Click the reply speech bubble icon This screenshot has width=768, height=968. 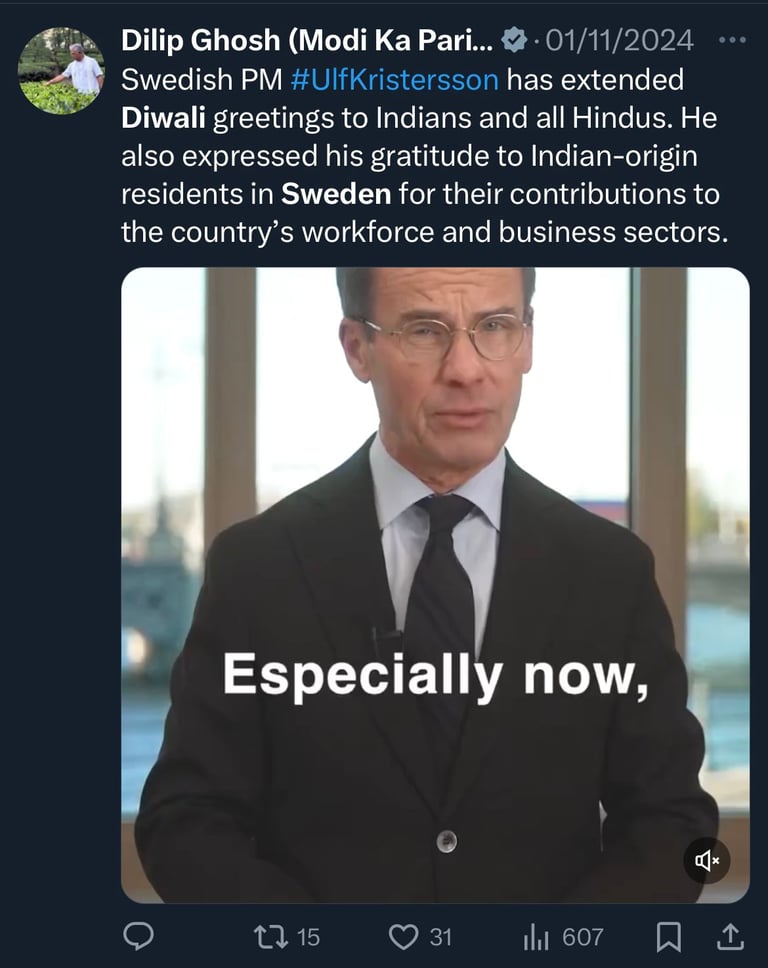click(138, 936)
